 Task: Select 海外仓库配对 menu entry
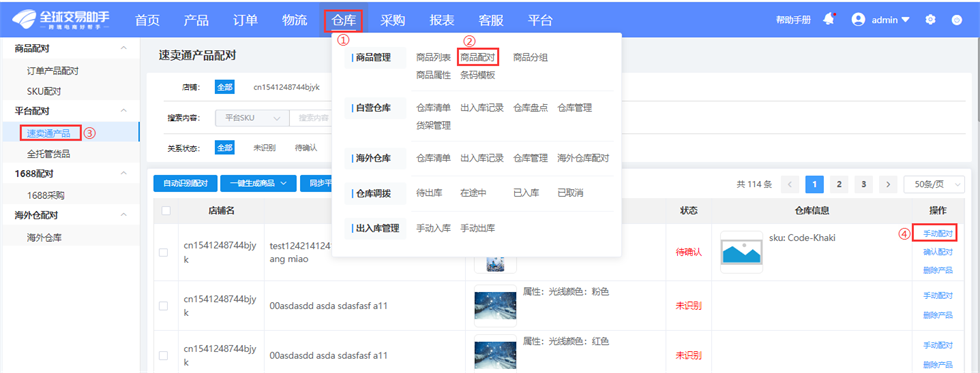click(x=583, y=158)
